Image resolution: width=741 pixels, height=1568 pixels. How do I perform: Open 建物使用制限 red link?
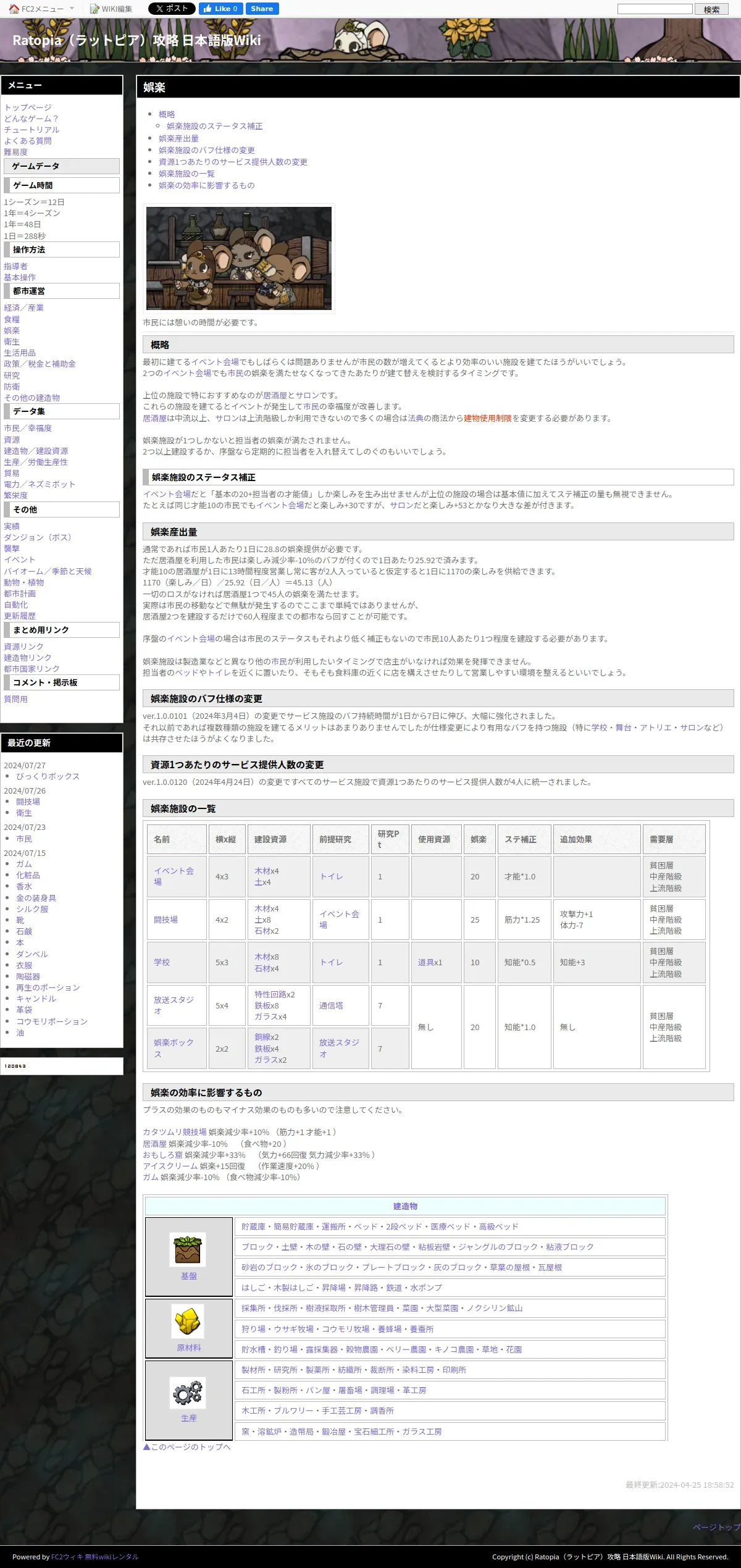coord(488,418)
